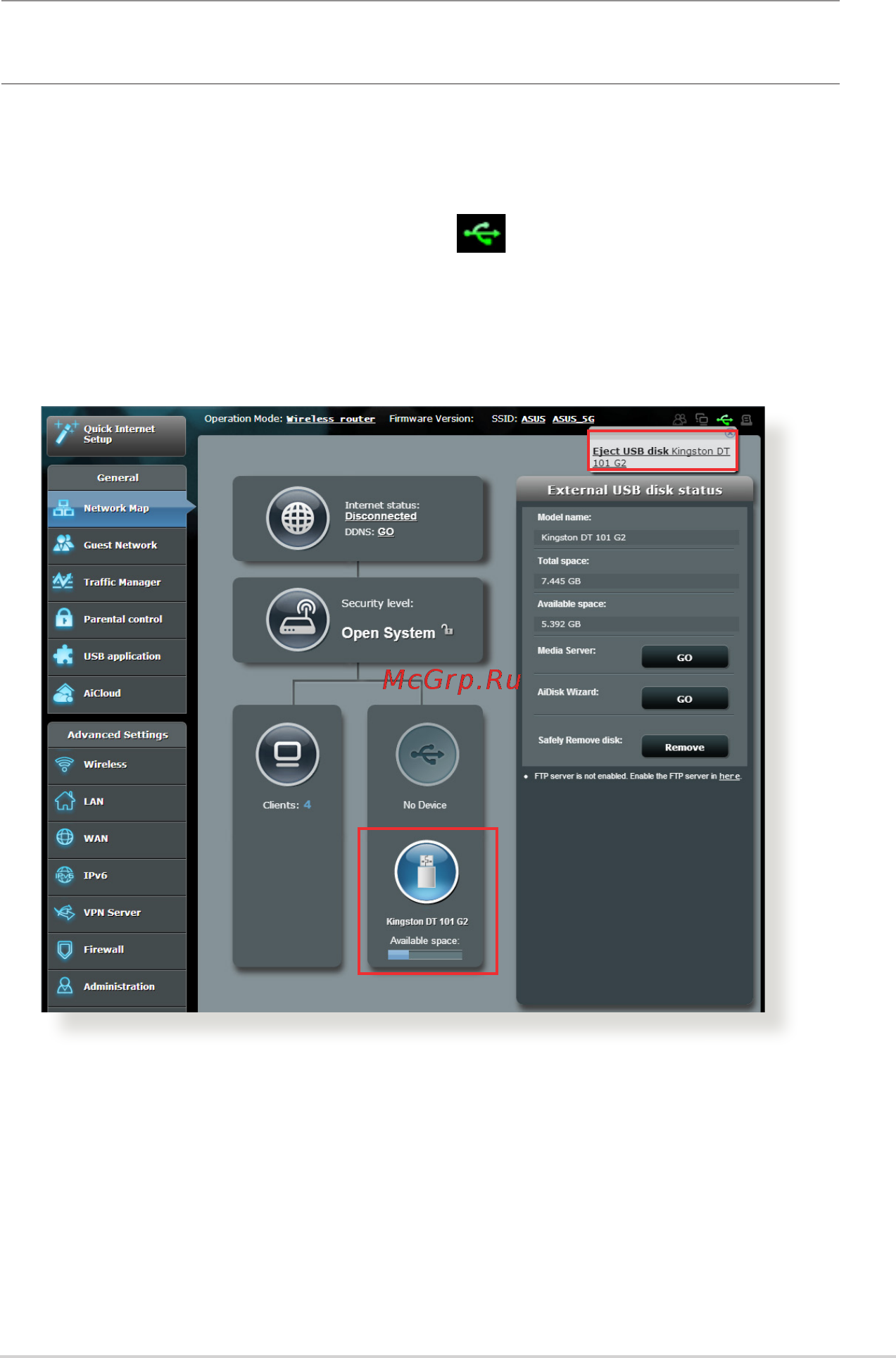Viewport: 896px width, 1358px height.
Task: Click the Internet status globe icon
Action: tap(298, 518)
